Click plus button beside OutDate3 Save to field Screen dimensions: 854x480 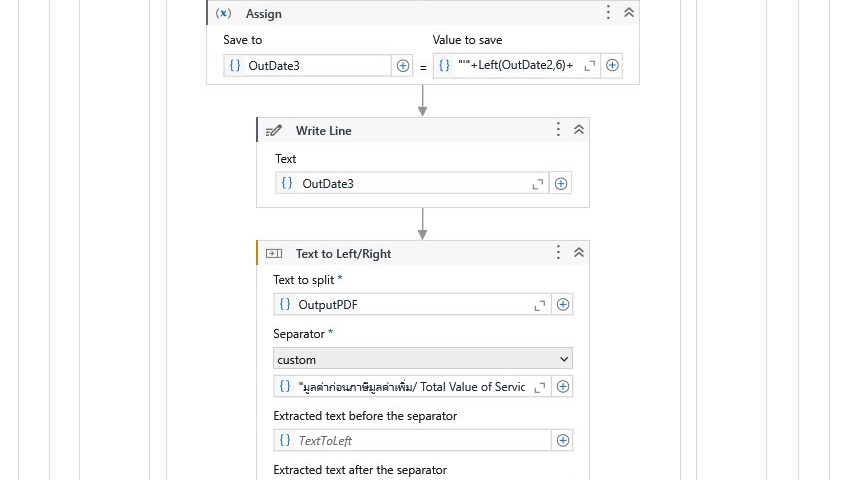click(x=403, y=66)
